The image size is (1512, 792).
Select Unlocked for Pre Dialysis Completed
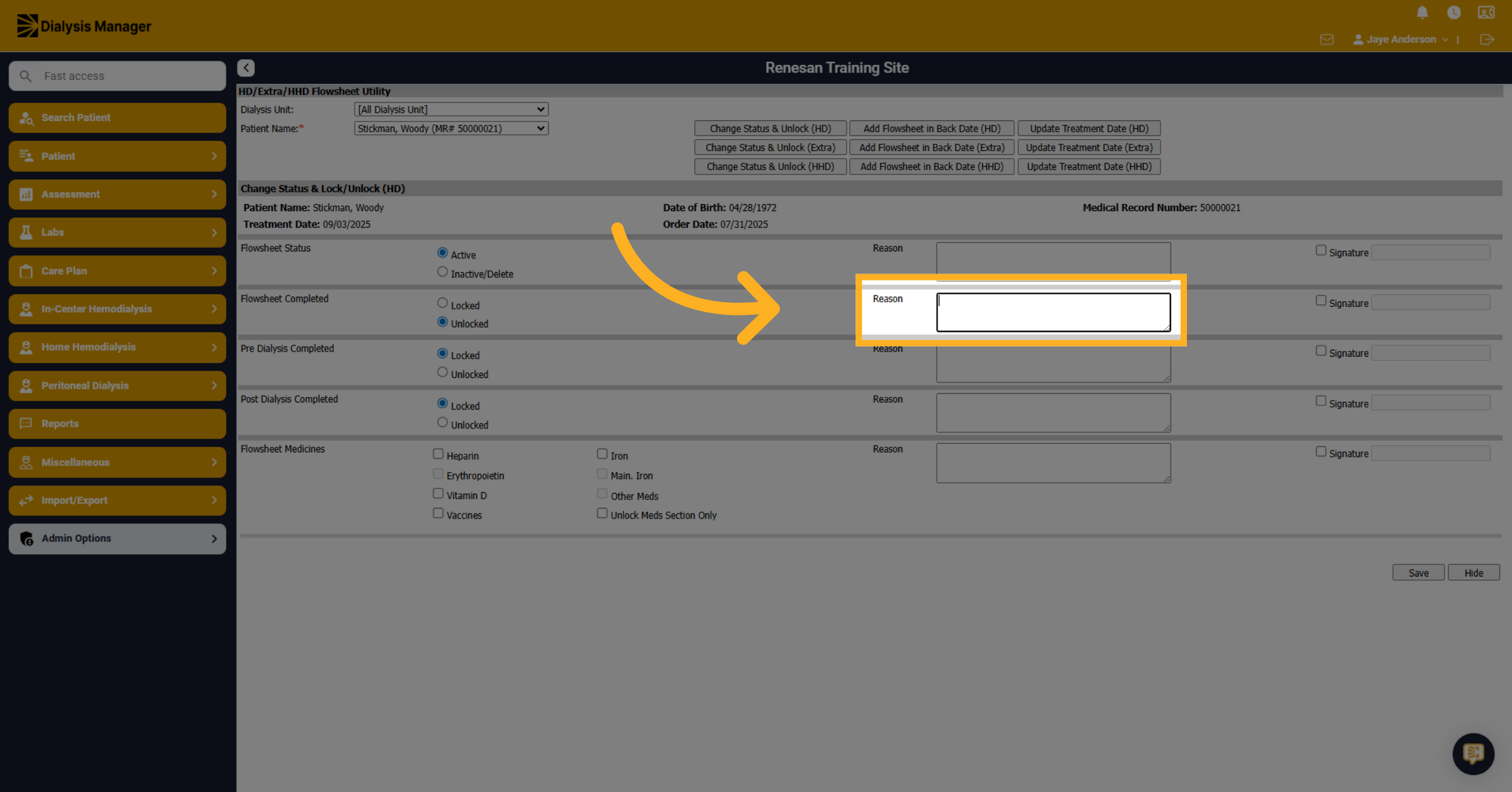click(x=442, y=372)
